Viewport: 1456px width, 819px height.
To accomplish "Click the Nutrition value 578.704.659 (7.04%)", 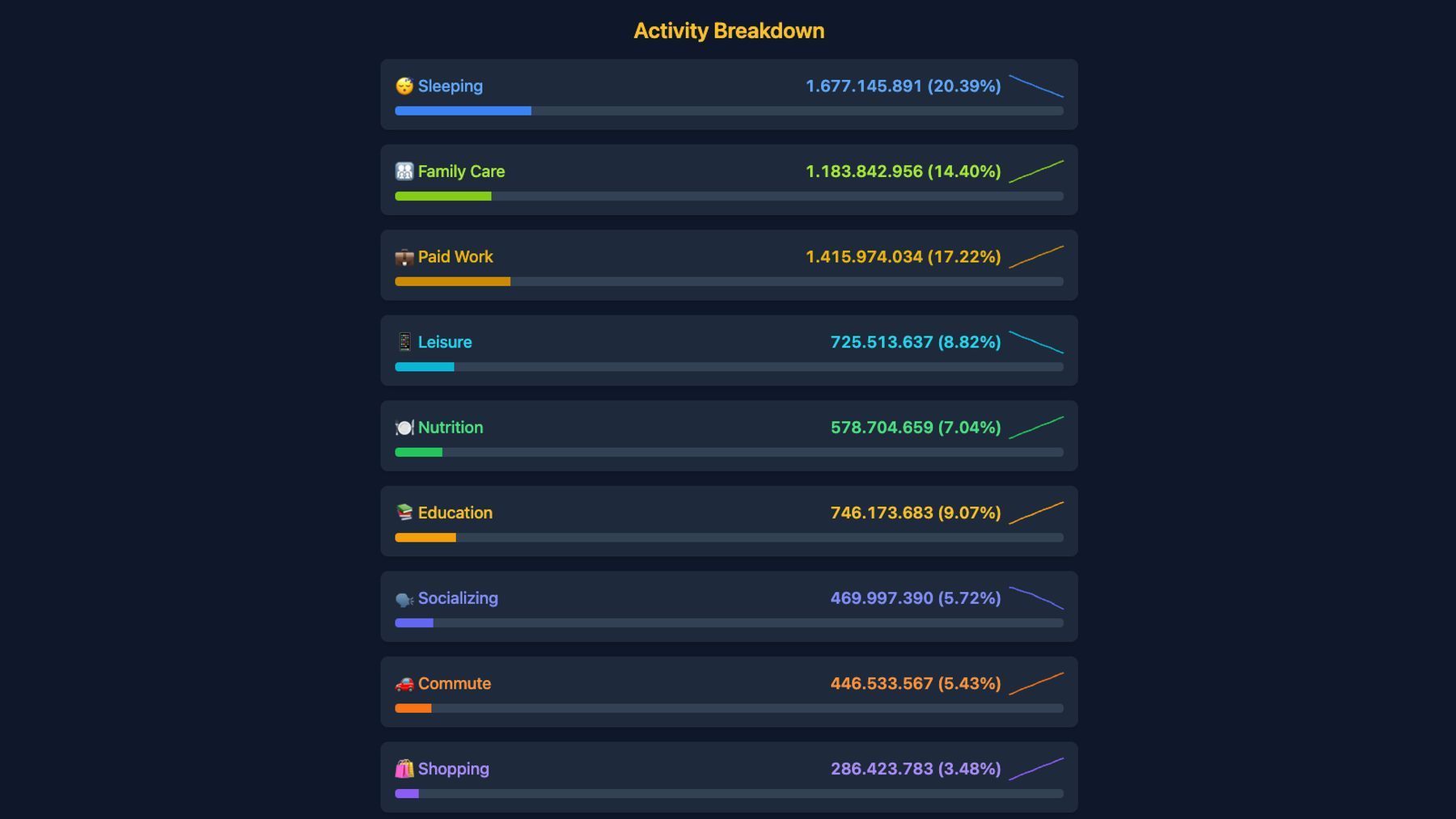I will 916,428.
